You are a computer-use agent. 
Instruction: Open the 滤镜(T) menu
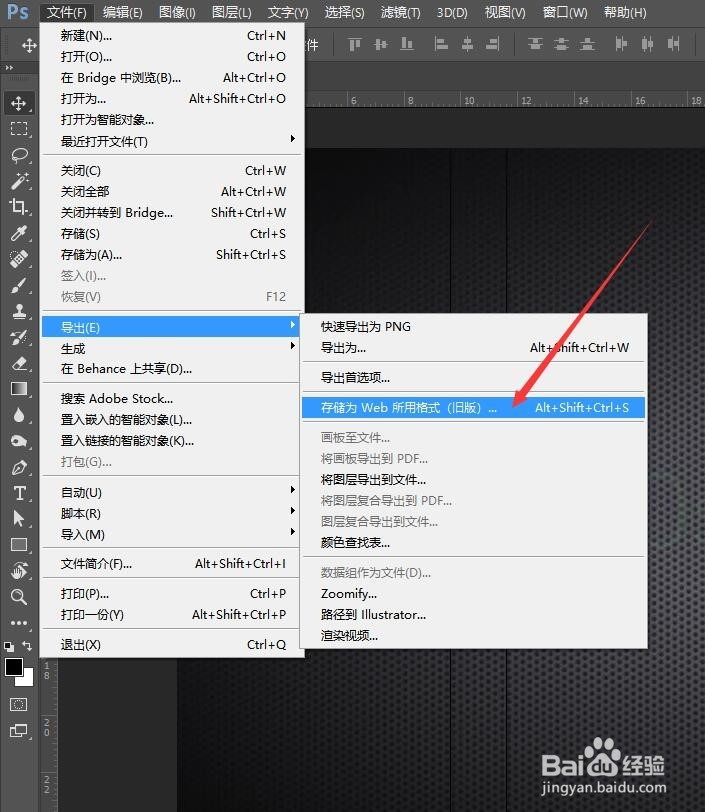click(x=400, y=12)
